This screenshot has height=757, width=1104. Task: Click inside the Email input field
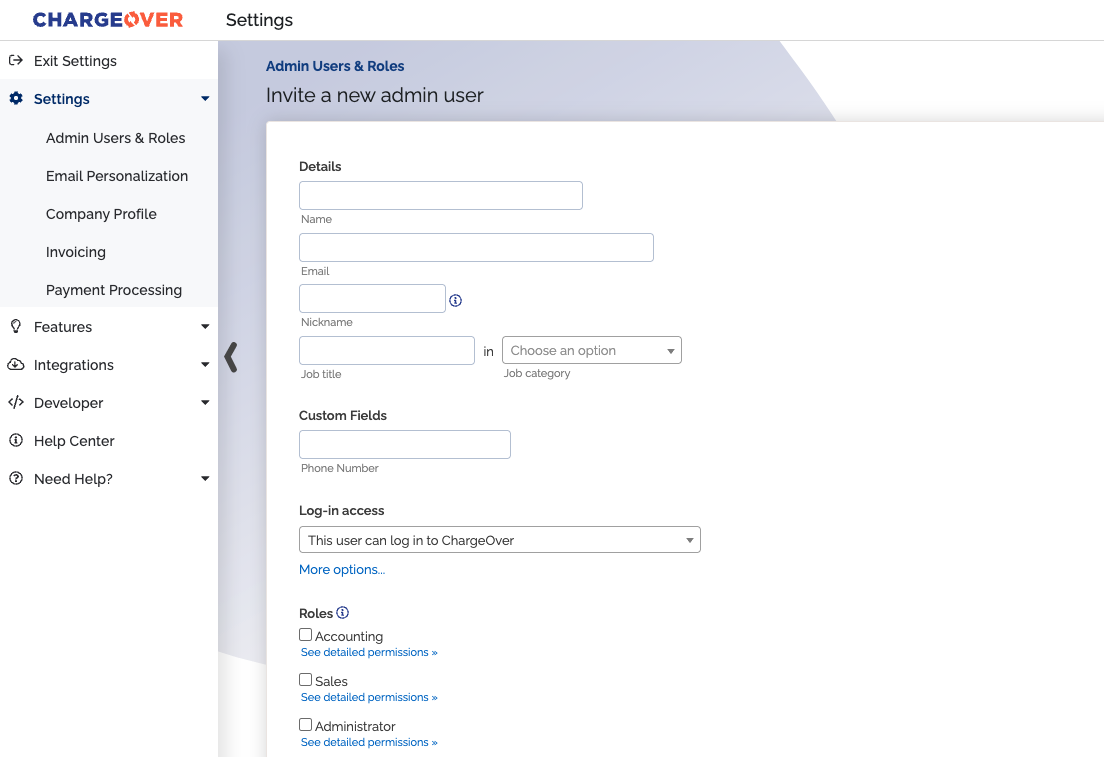pos(476,247)
